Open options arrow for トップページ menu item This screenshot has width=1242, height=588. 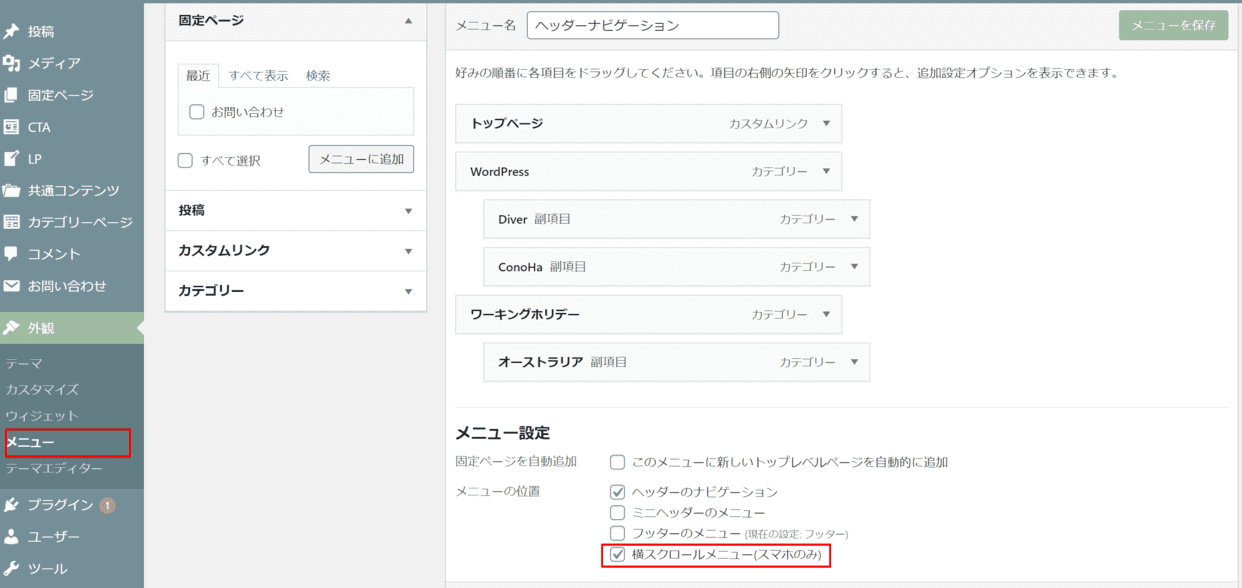click(826, 124)
